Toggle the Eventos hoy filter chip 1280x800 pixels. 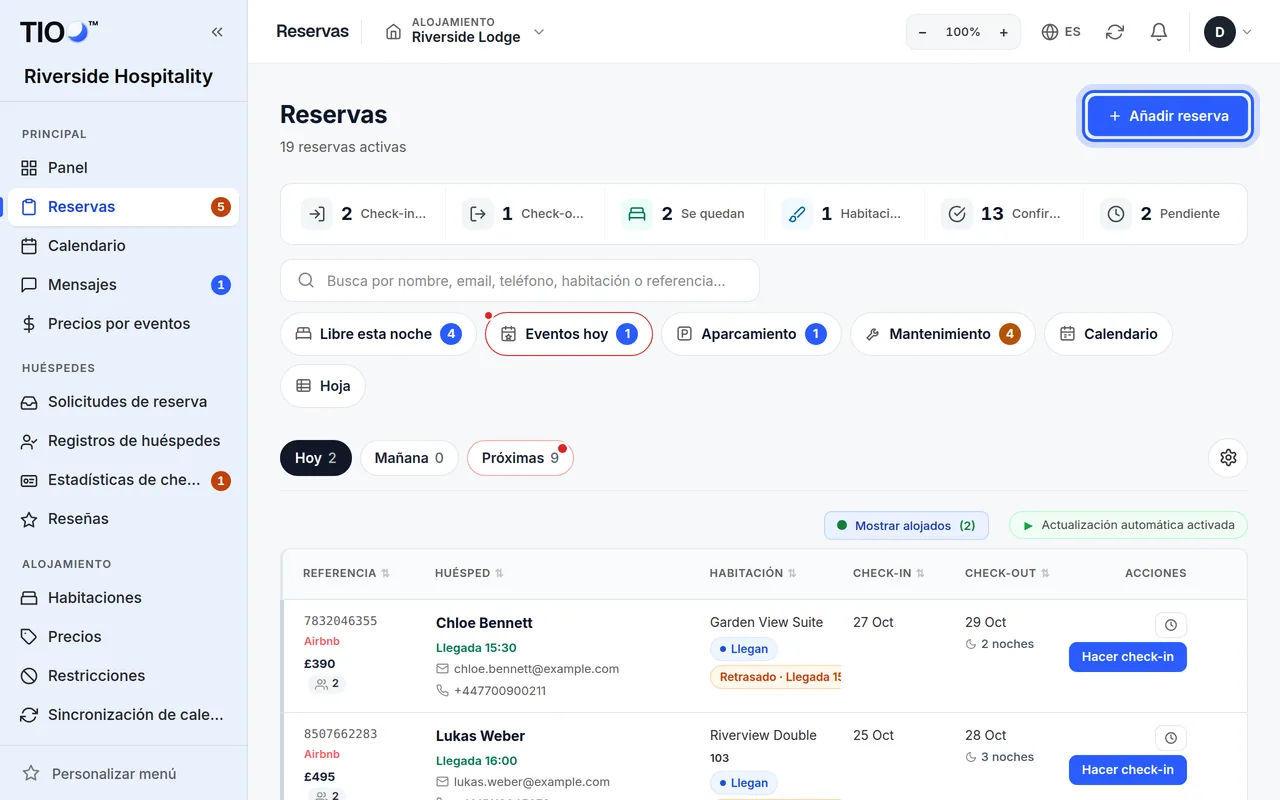tap(568, 334)
